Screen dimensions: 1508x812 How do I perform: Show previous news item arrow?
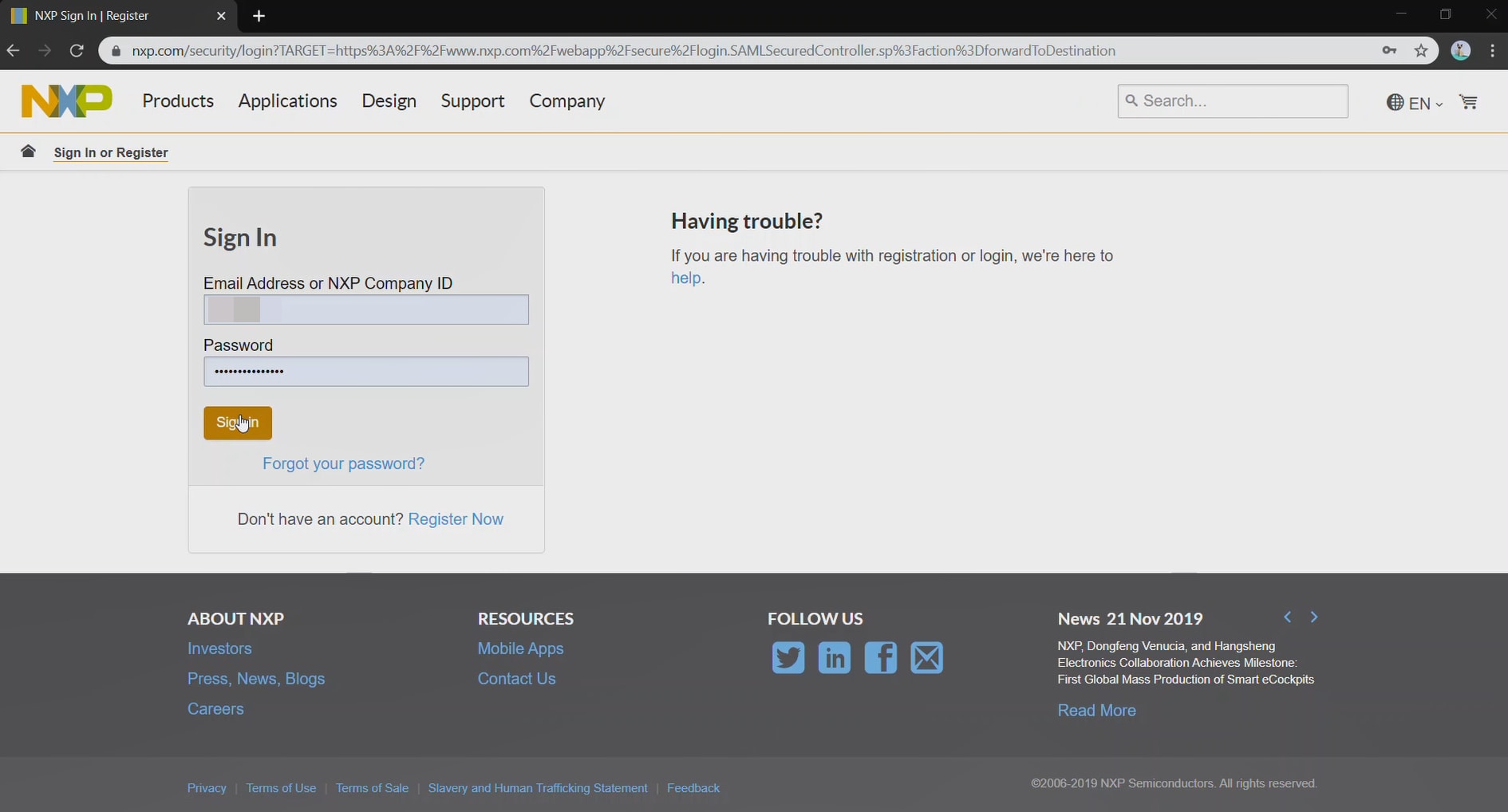(1287, 617)
